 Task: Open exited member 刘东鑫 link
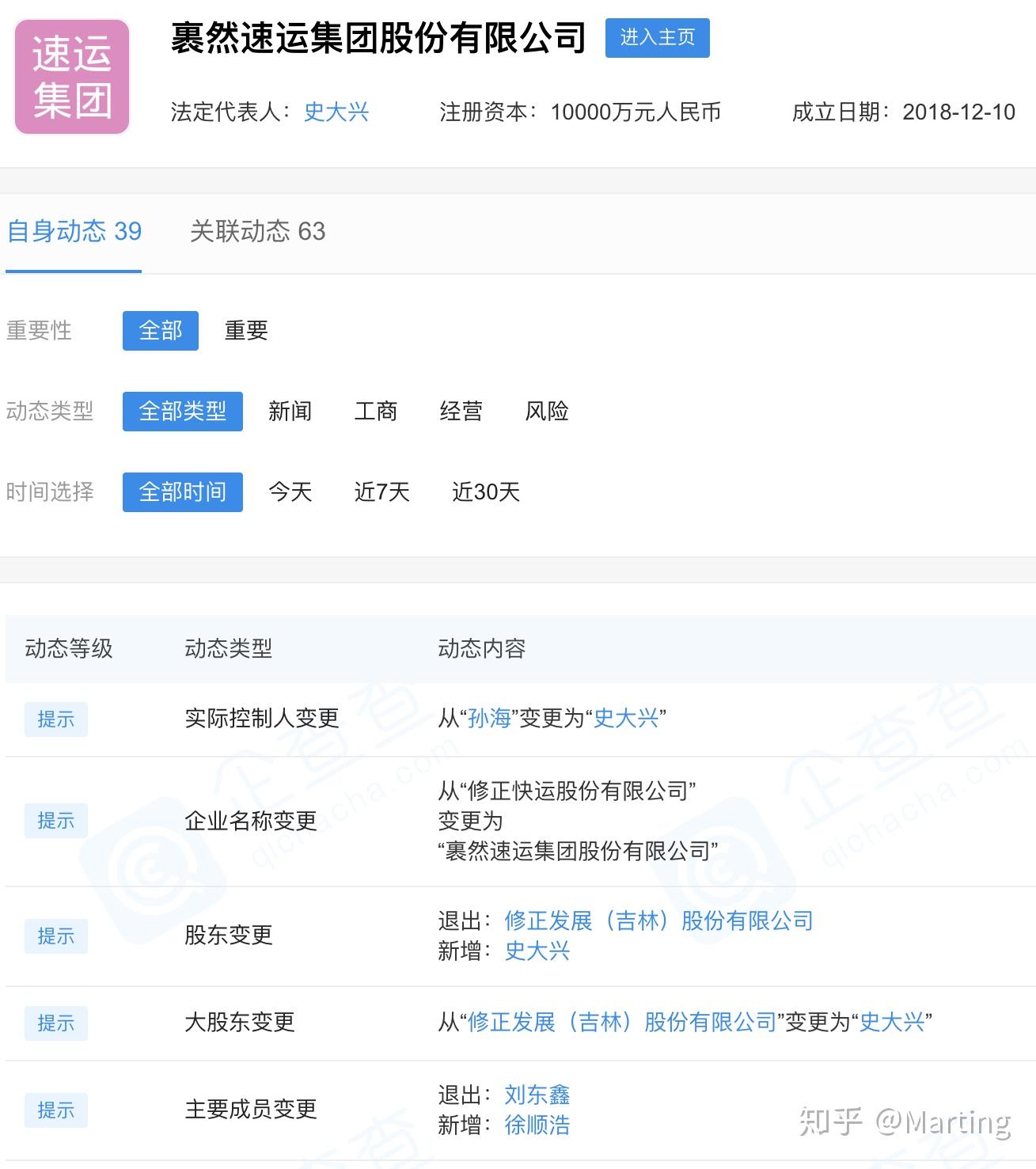(537, 1095)
